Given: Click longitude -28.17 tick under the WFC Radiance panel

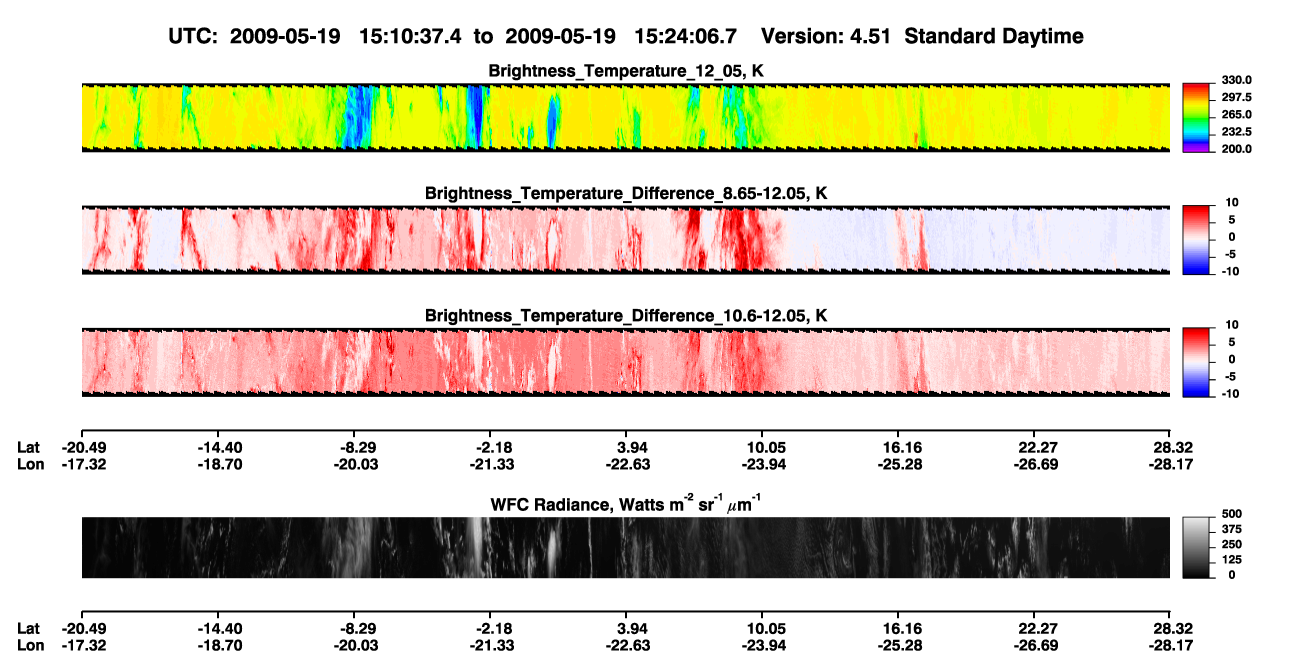Looking at the screenshot, I should [1170, 644].
